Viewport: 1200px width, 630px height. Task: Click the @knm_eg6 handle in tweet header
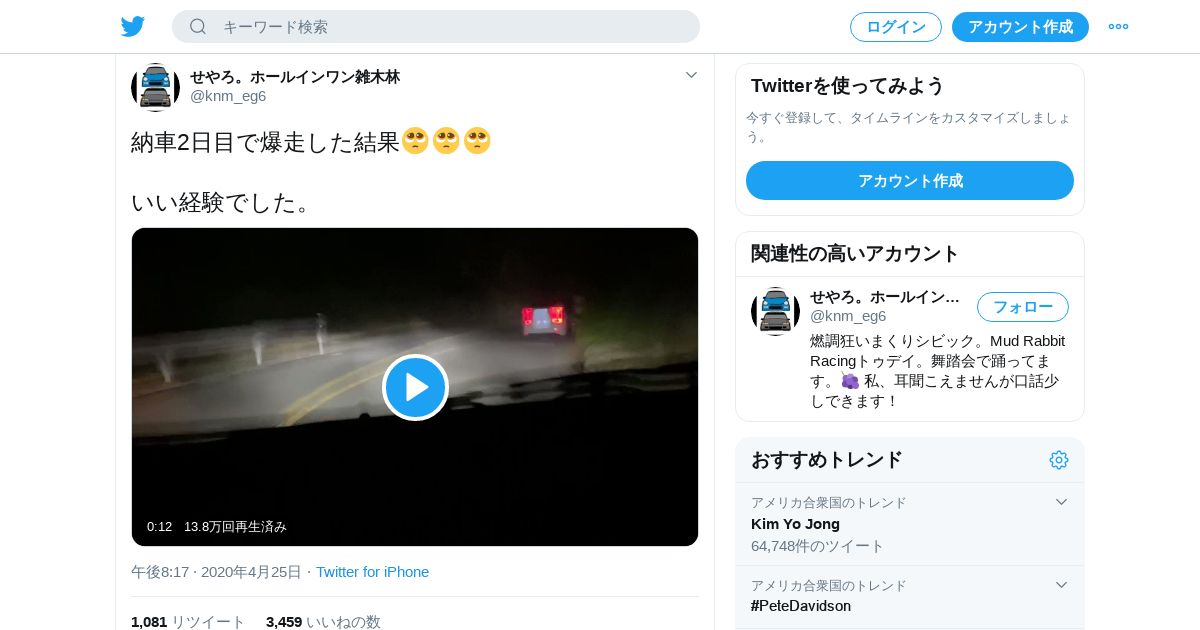228,96
